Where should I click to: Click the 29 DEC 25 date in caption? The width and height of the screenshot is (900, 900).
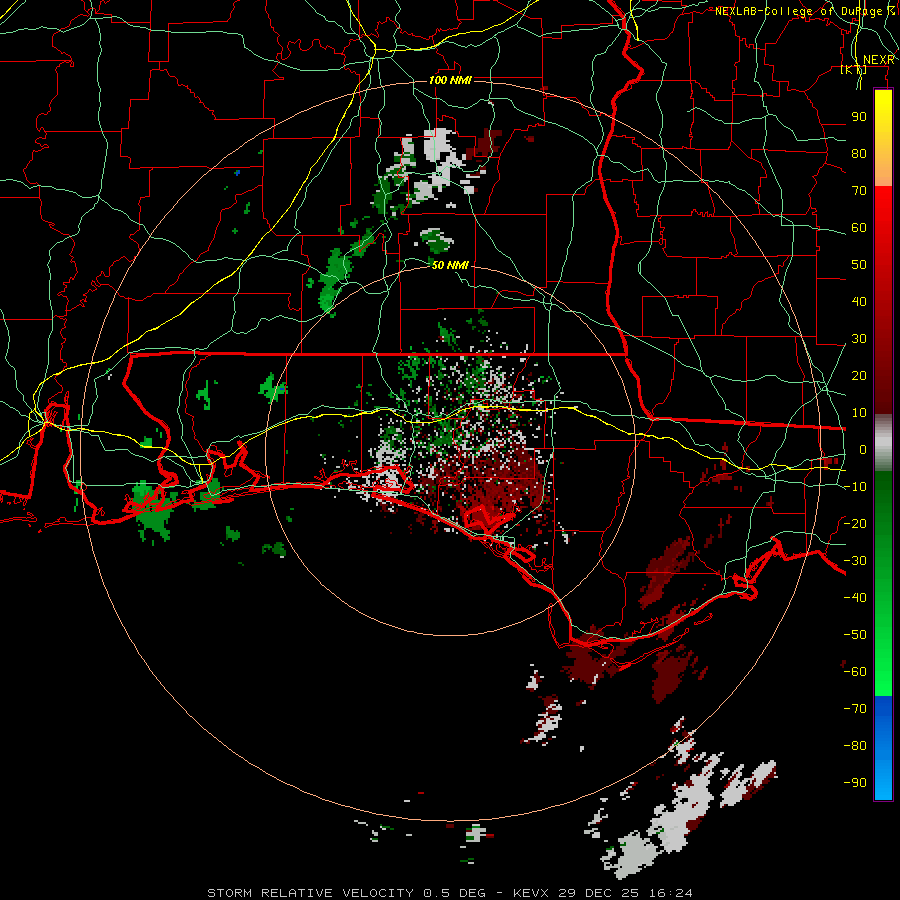599,893
